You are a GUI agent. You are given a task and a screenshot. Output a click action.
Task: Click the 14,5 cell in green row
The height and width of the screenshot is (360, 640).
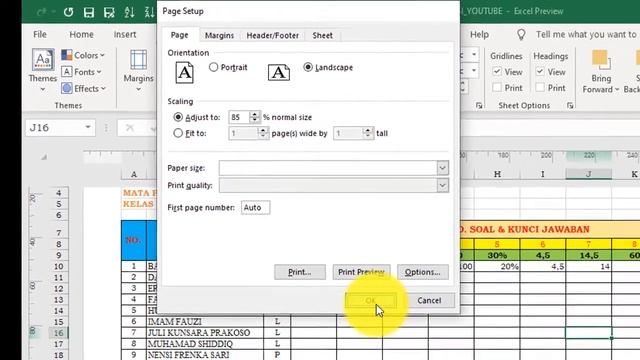[589, 256]
